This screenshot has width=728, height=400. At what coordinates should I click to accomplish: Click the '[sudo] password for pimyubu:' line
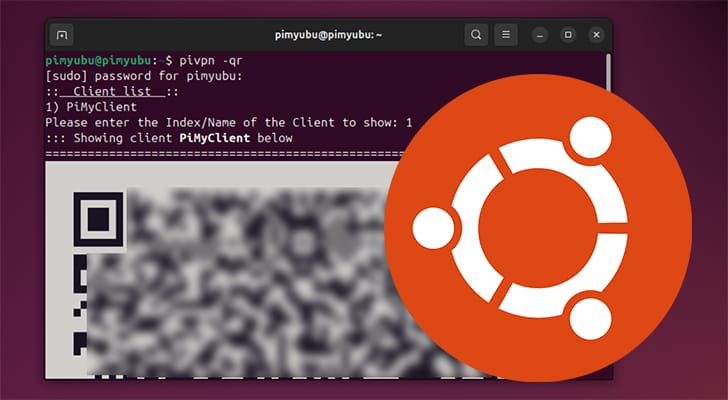(x=144, y=76)
